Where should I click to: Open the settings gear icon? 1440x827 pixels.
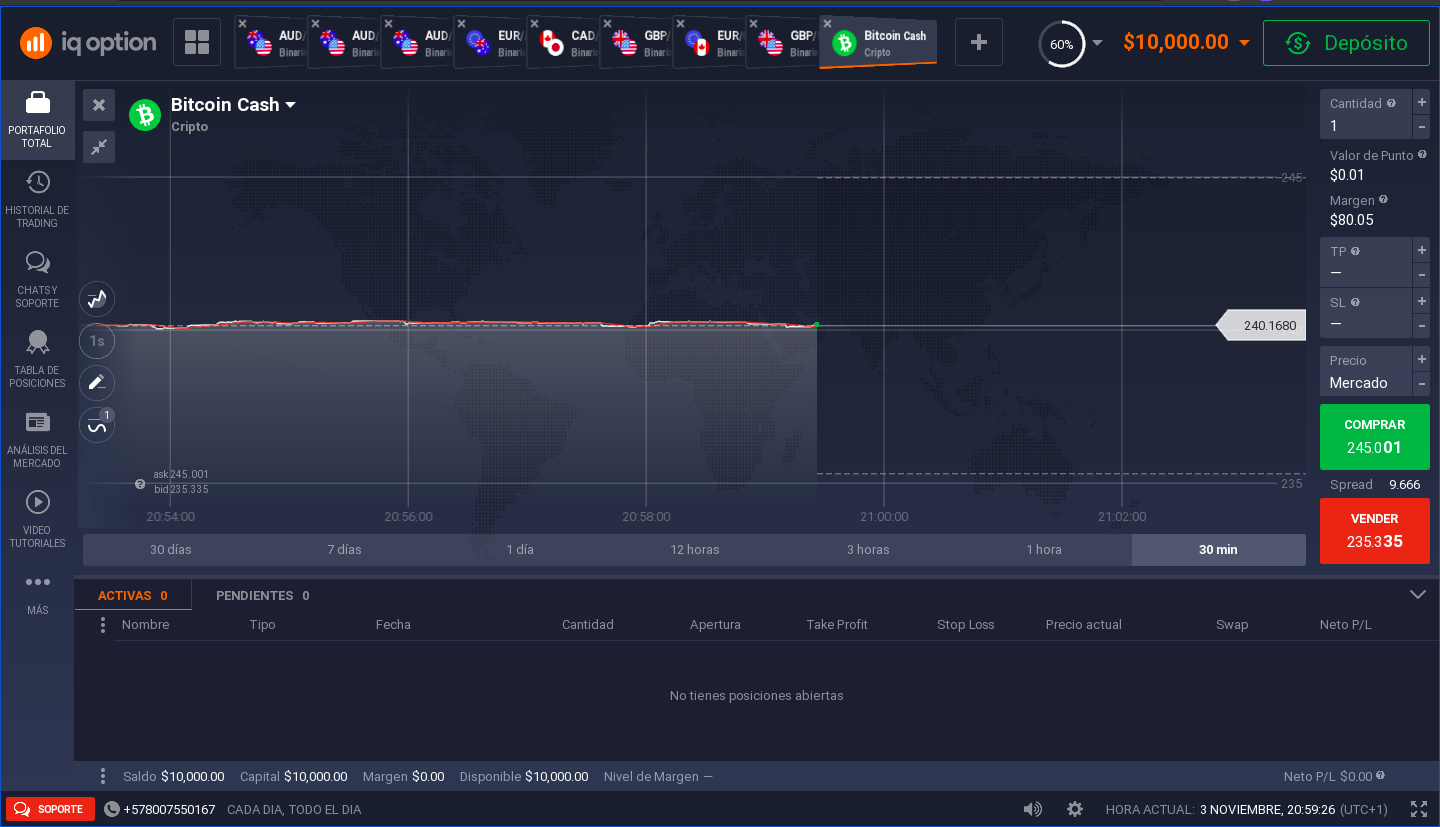click(x=1075, y=809)
